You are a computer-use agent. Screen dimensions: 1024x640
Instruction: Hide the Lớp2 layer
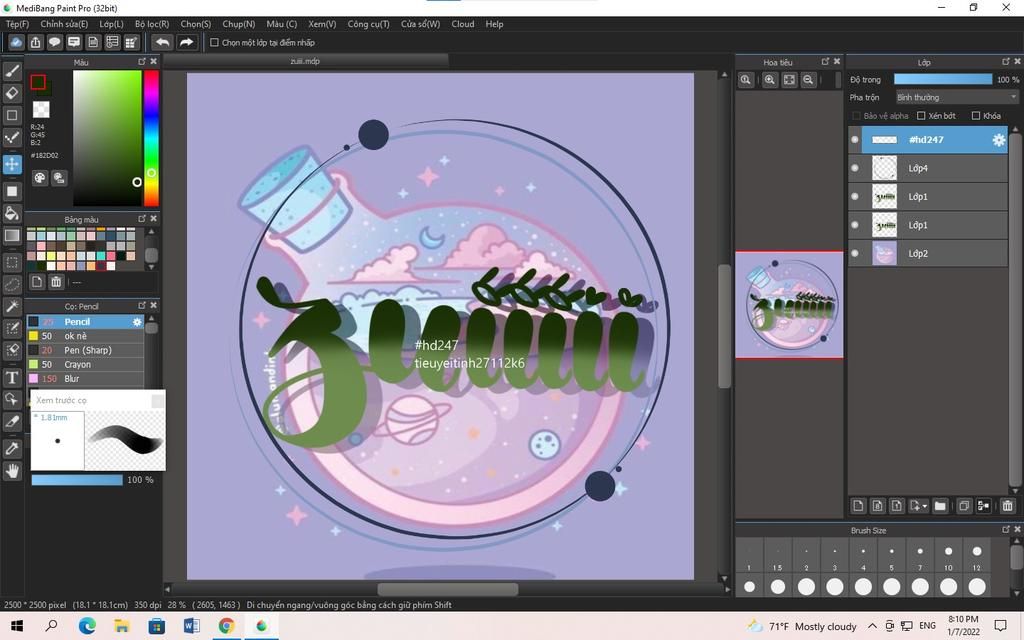(855, 253)
